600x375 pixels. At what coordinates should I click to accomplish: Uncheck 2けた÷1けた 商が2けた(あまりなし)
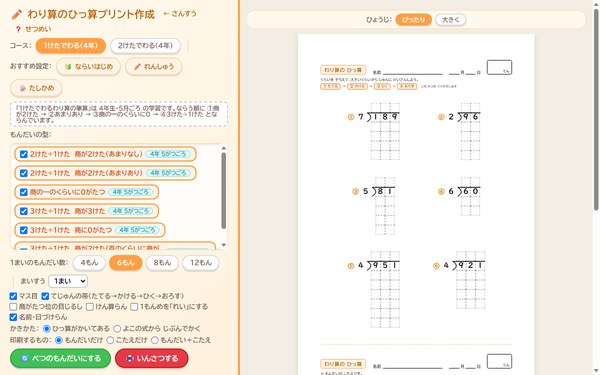24,154
